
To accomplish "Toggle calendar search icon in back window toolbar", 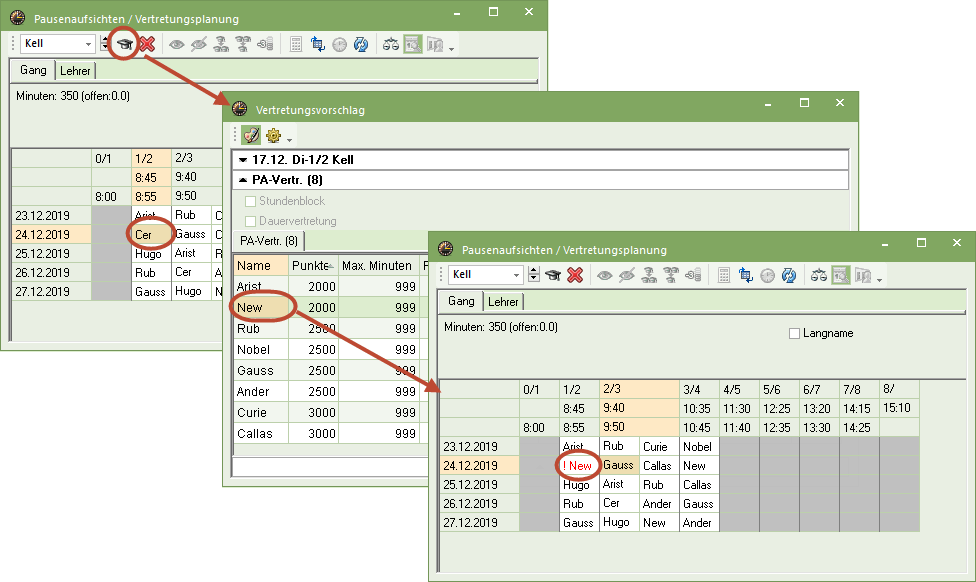I will [413, 44].
